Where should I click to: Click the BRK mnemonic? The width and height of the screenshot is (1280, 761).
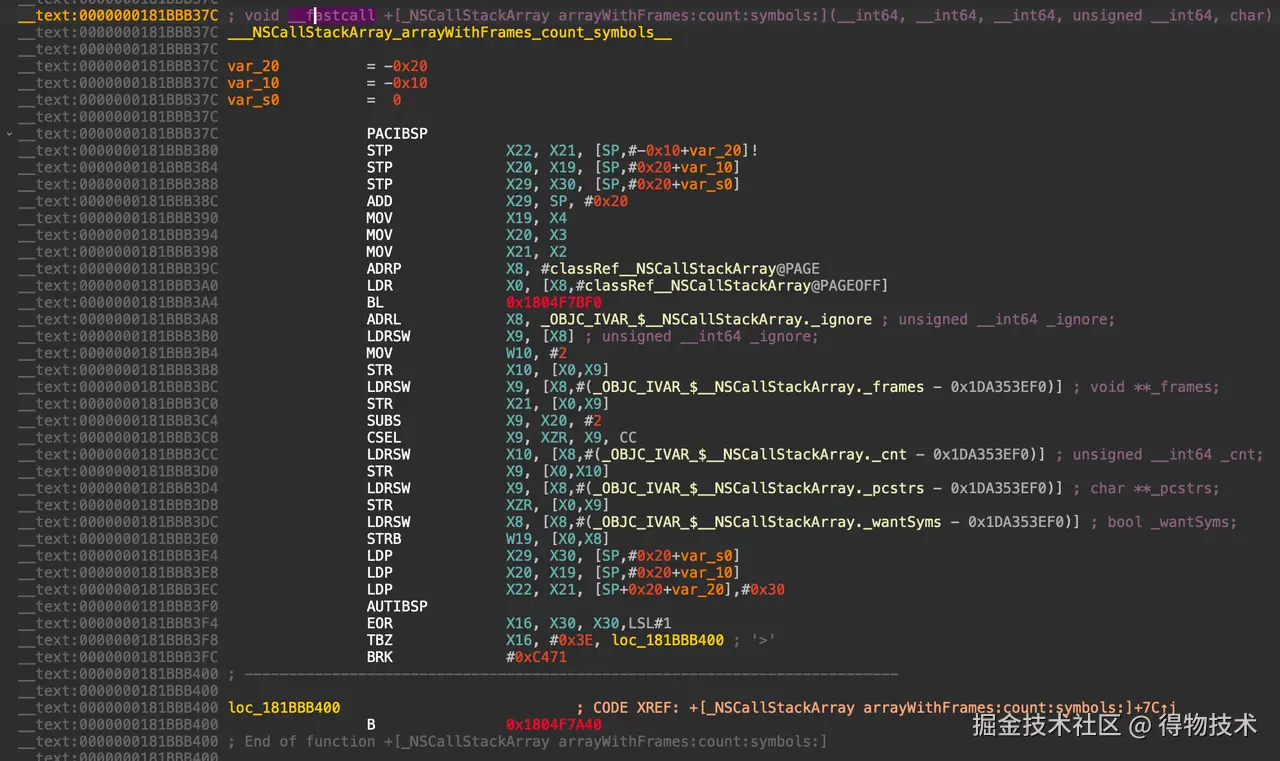pyautogui.click(x=380, y=657)
